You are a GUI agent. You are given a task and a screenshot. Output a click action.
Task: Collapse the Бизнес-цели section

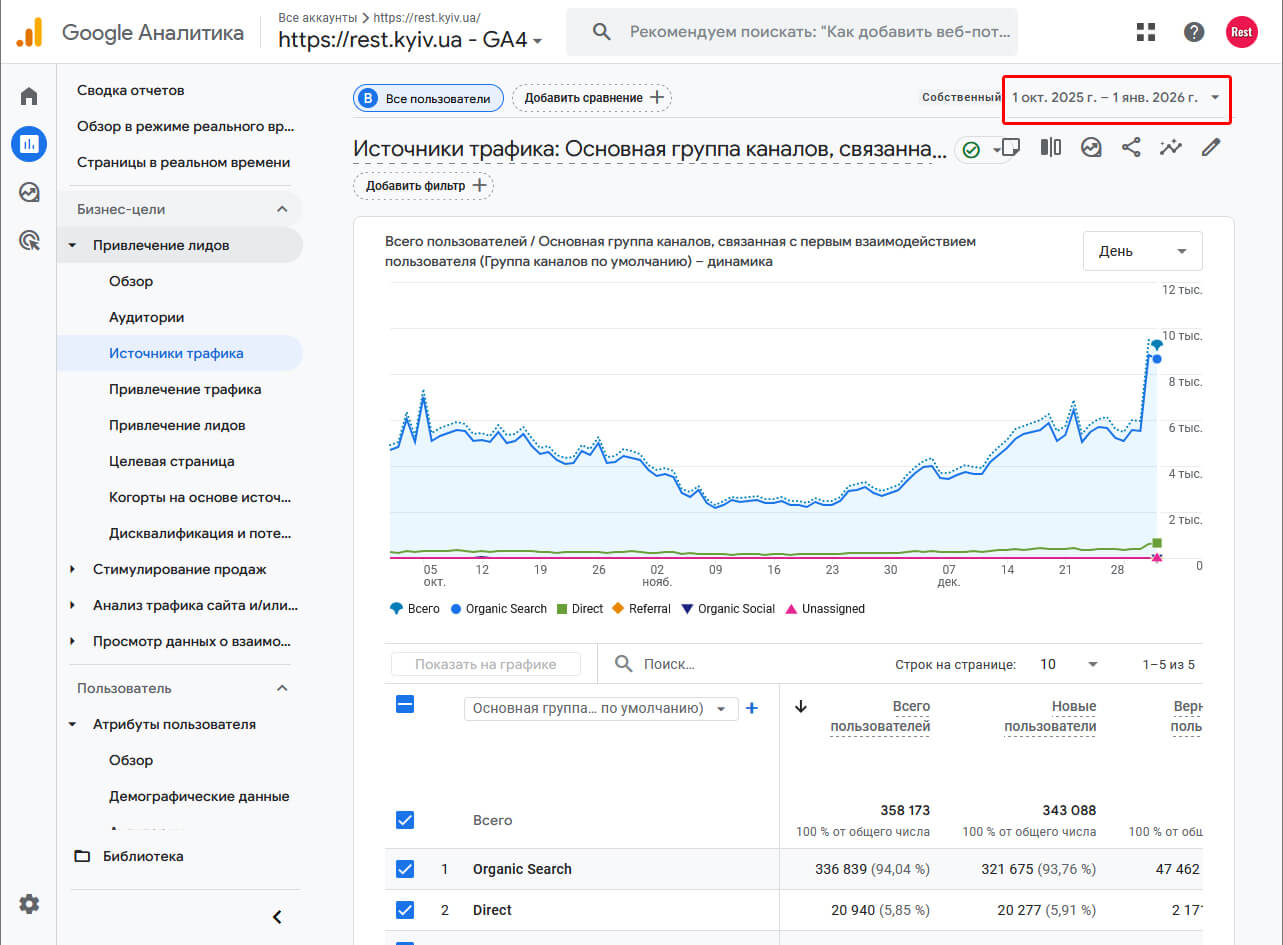[282, 209]
